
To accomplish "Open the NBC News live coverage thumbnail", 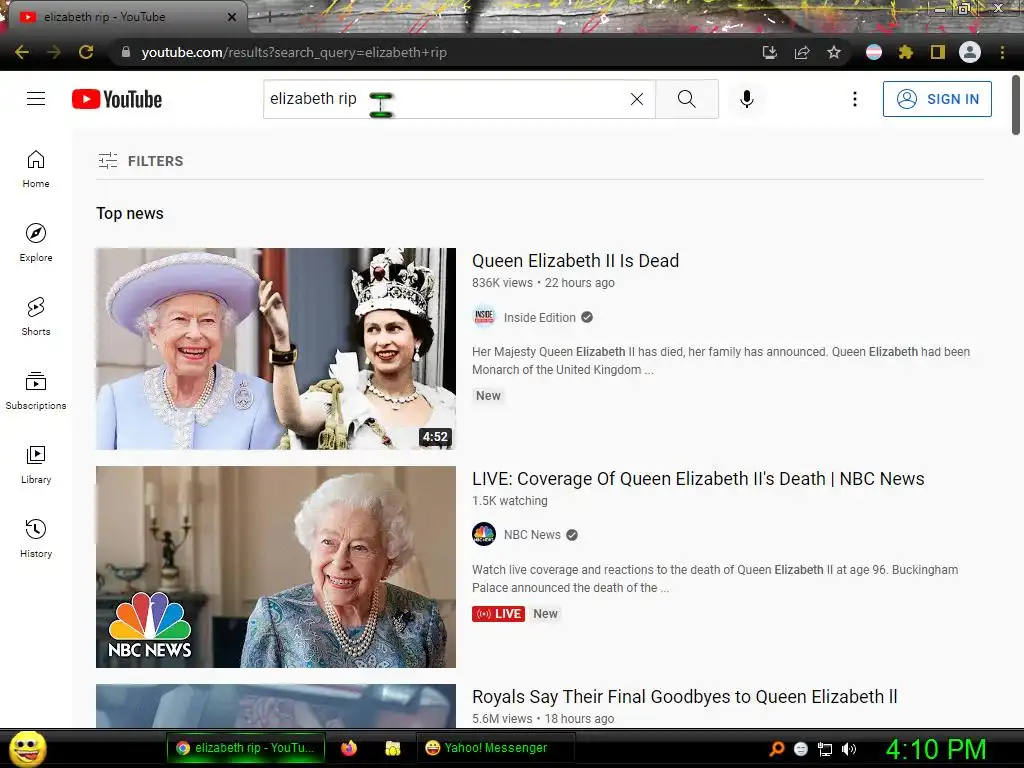I will 276,567.
